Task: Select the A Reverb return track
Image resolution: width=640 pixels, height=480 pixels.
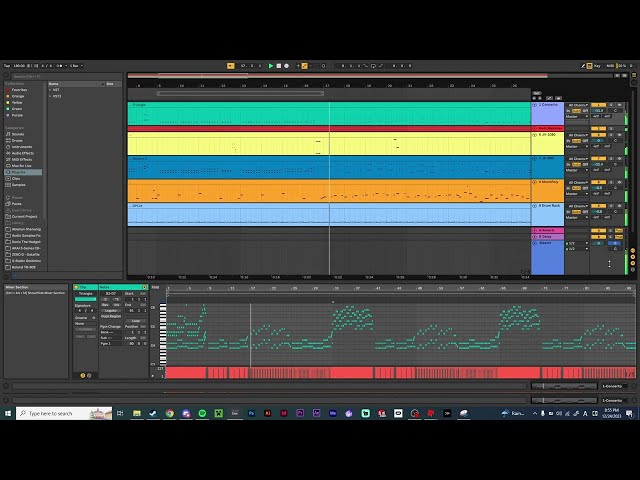Action: 547,231
